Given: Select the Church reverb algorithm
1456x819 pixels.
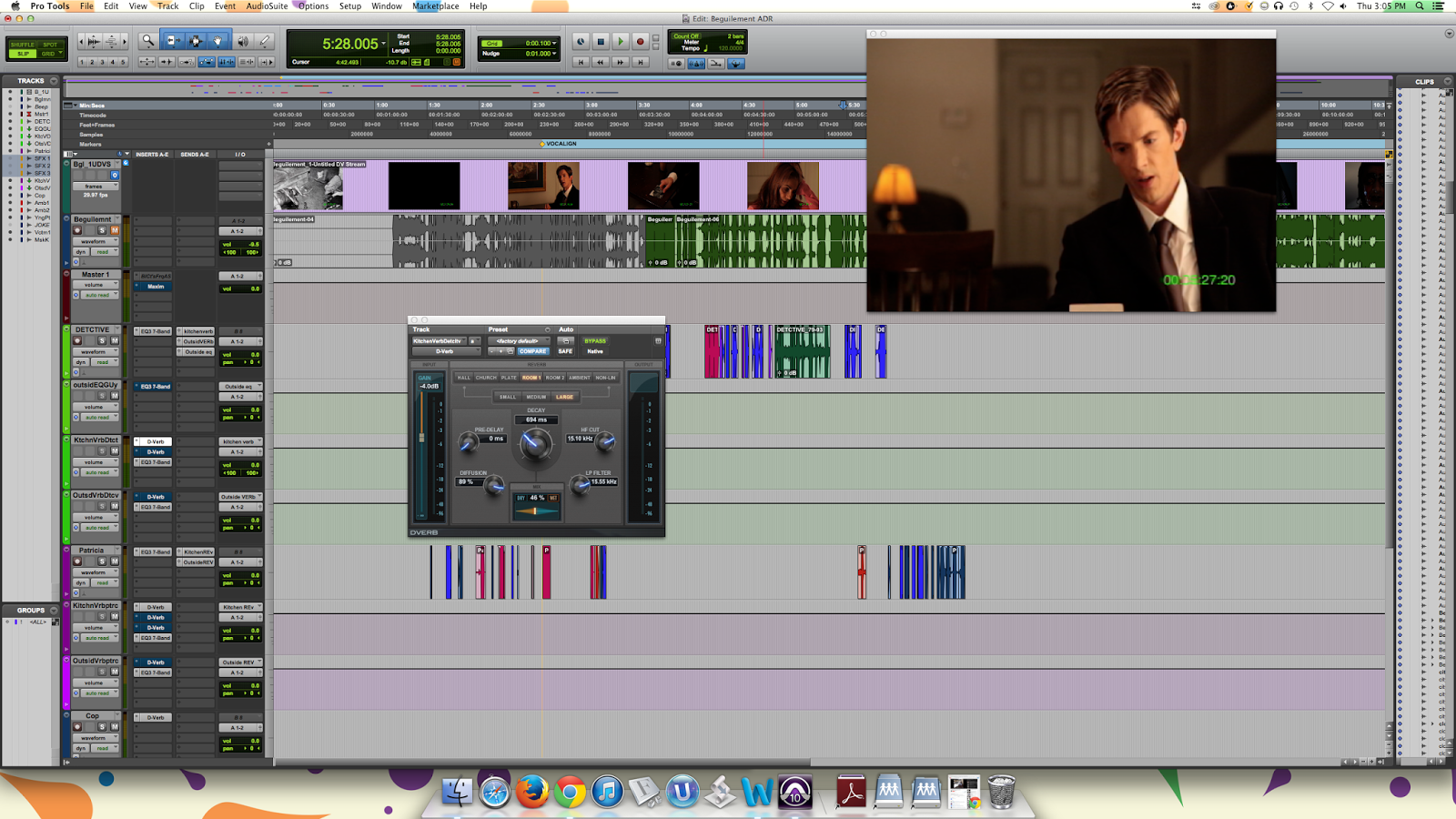Looking at the screenshot, I should (486, 378).
